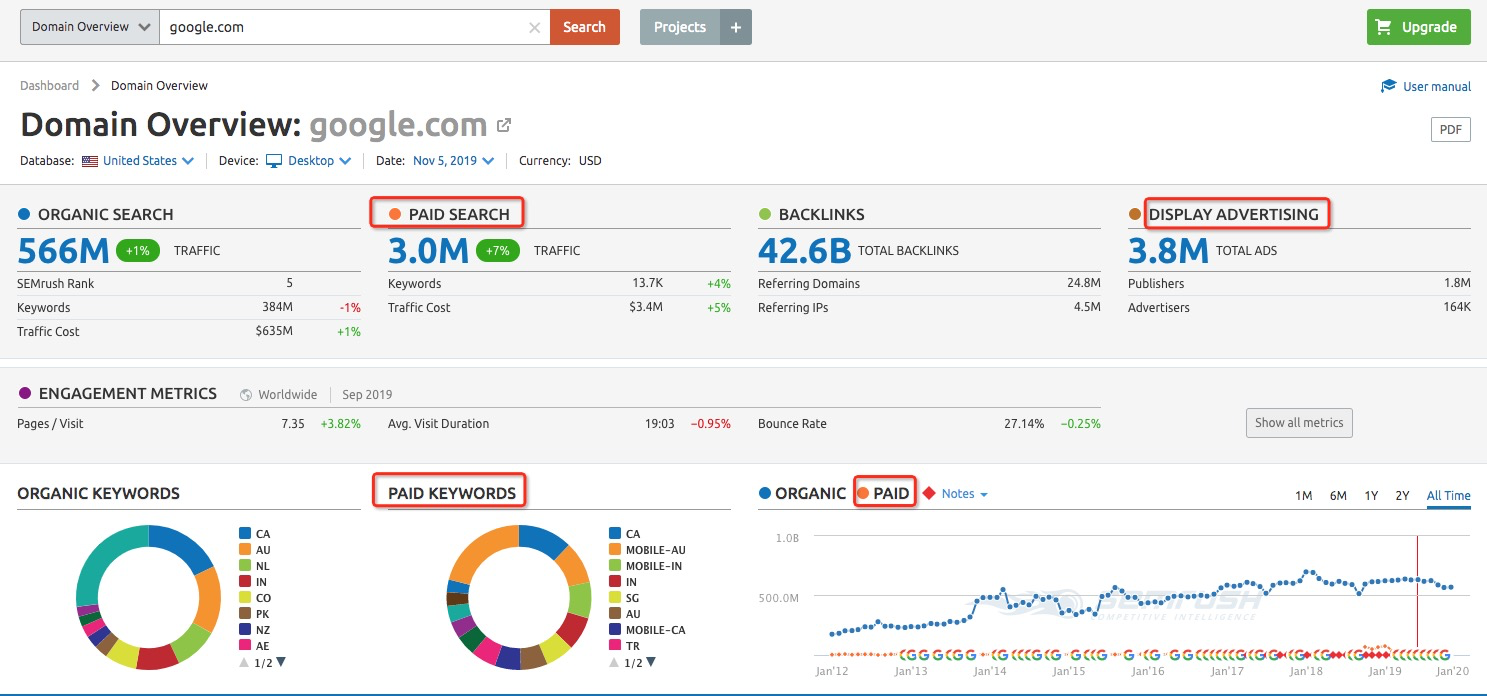Click the red diamond Notes icon

929,493
